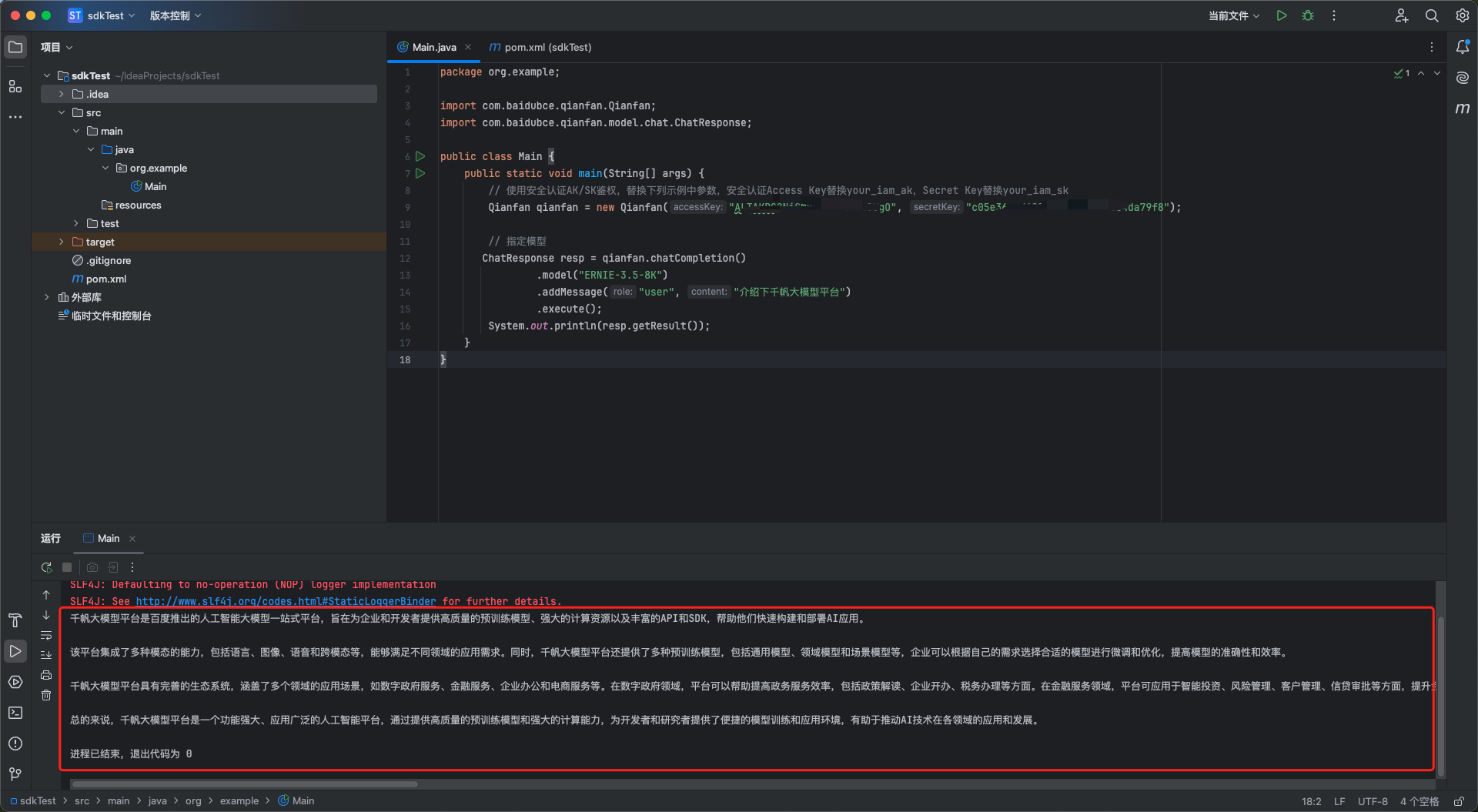Expand the 外部库 node
1478x812 pixels.
47,297
